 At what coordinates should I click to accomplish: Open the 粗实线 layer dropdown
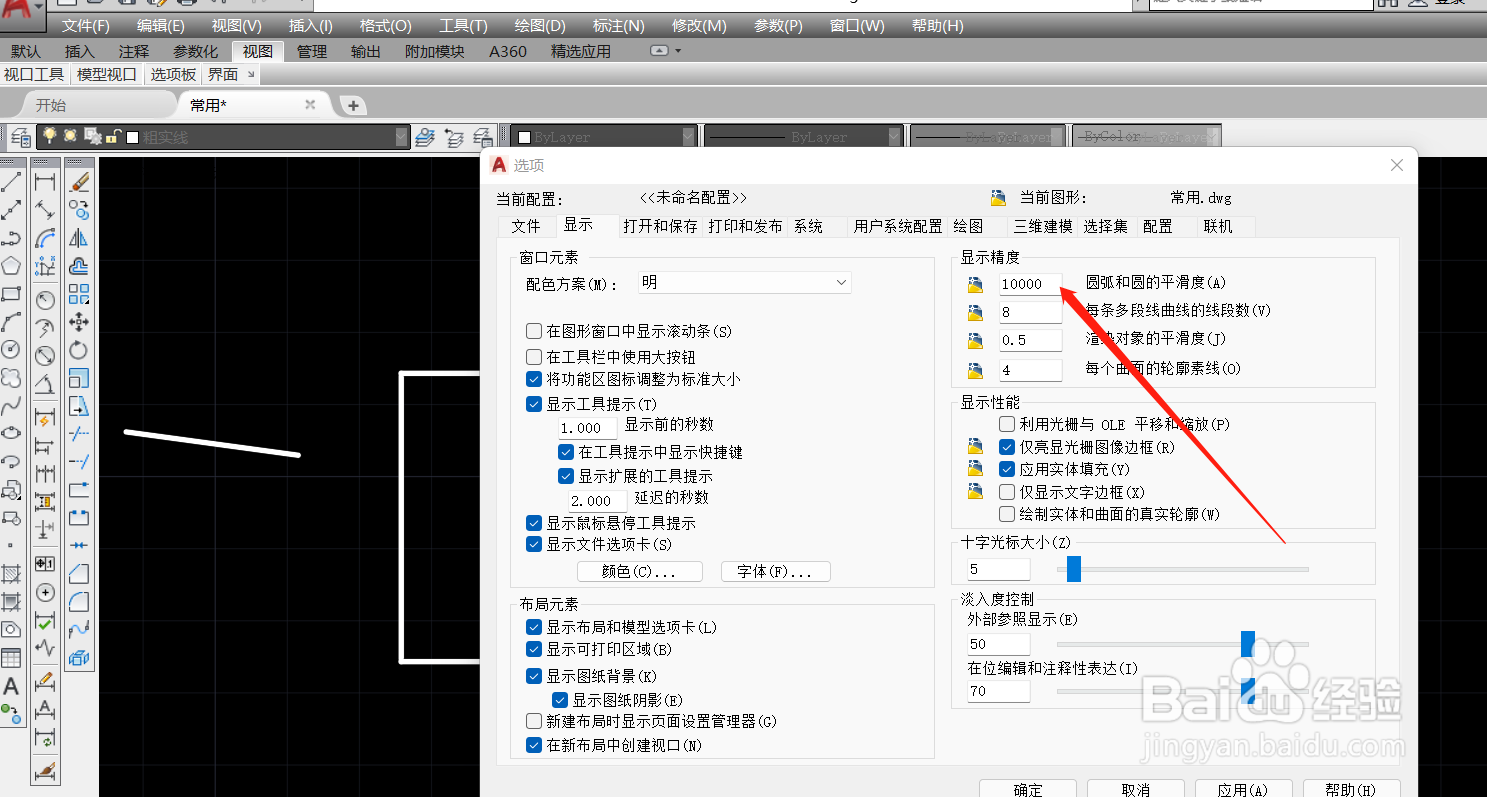coord(403,135)
